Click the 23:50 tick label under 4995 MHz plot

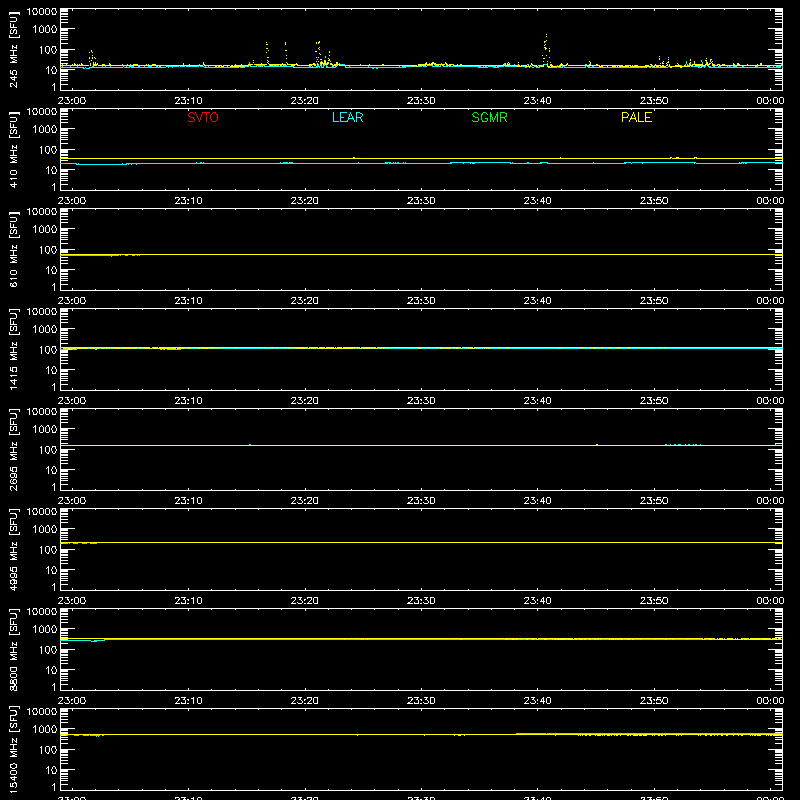654,601
